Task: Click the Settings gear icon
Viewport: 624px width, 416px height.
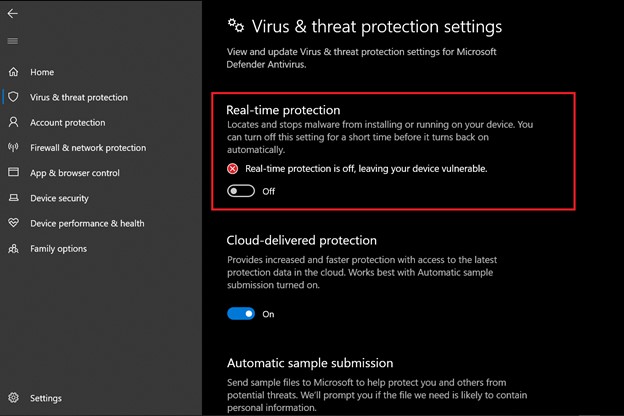Action: click(x=14, y=397)
